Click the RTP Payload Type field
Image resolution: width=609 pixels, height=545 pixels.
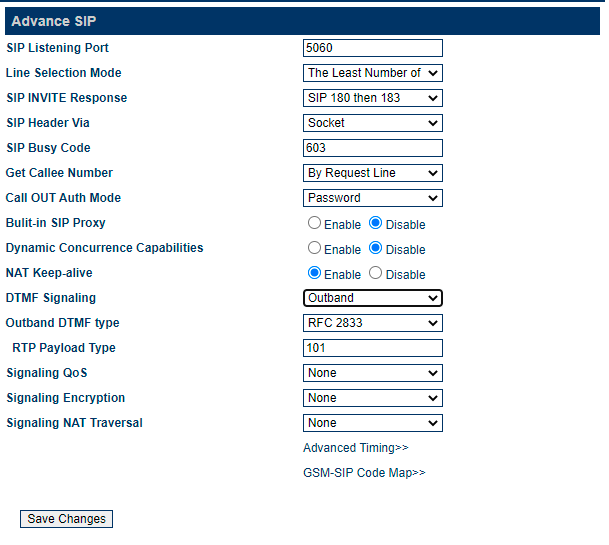tap(372, 348)
